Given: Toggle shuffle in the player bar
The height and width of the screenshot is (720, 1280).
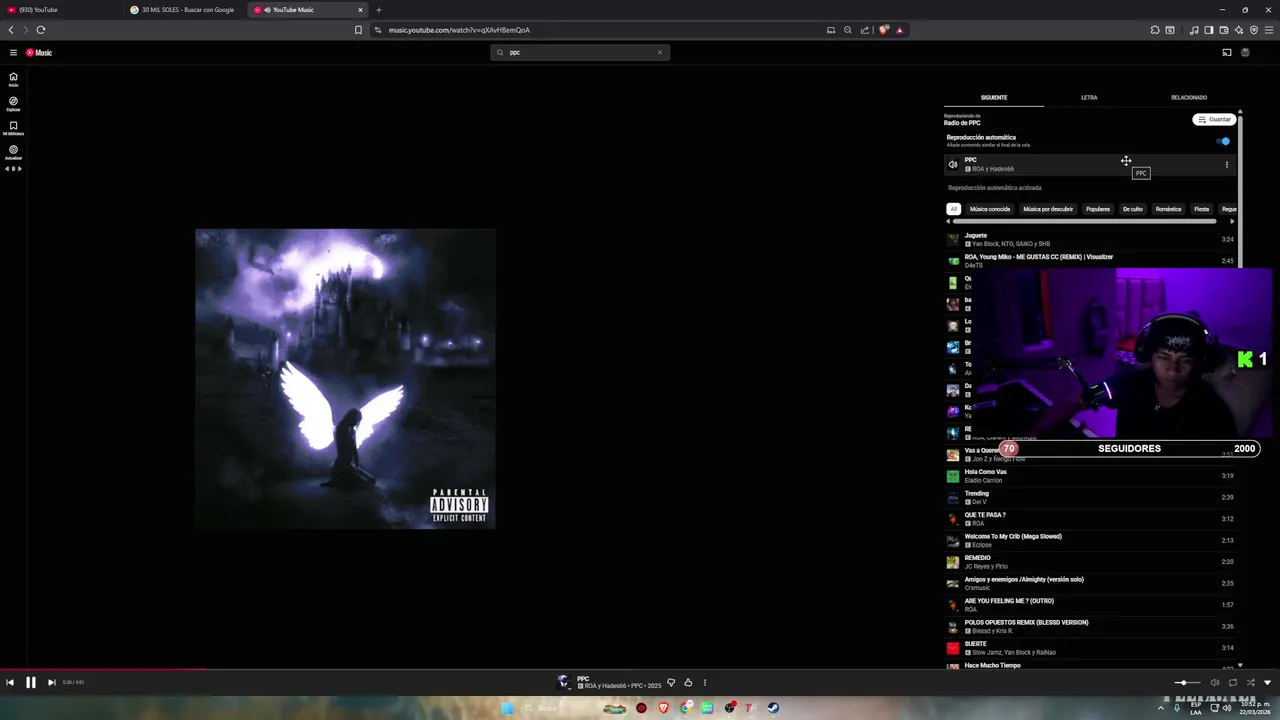Looking at the screenshot, I should 1250,683.
